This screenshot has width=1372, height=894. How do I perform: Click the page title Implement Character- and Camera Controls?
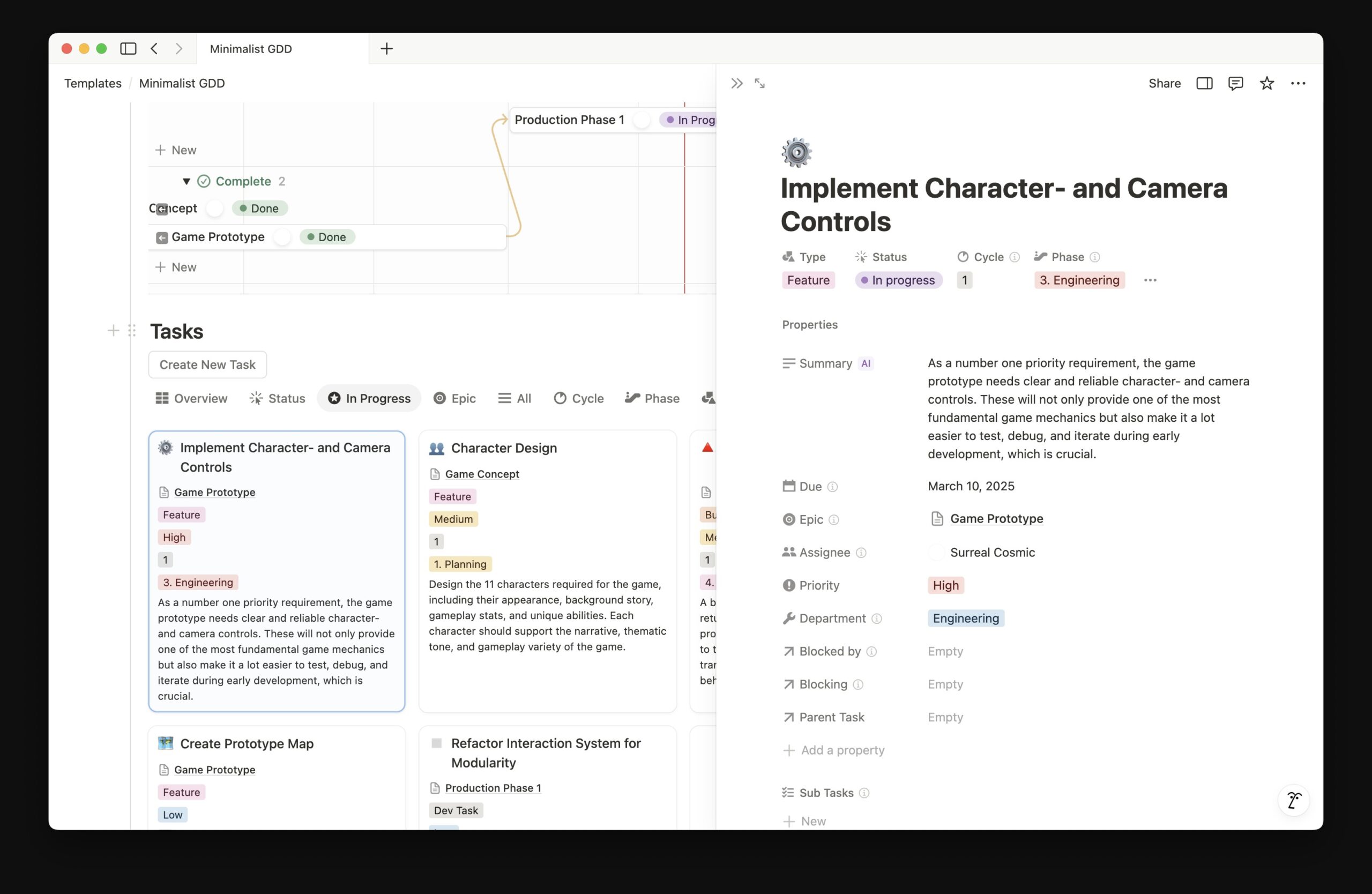point(1004,205)
